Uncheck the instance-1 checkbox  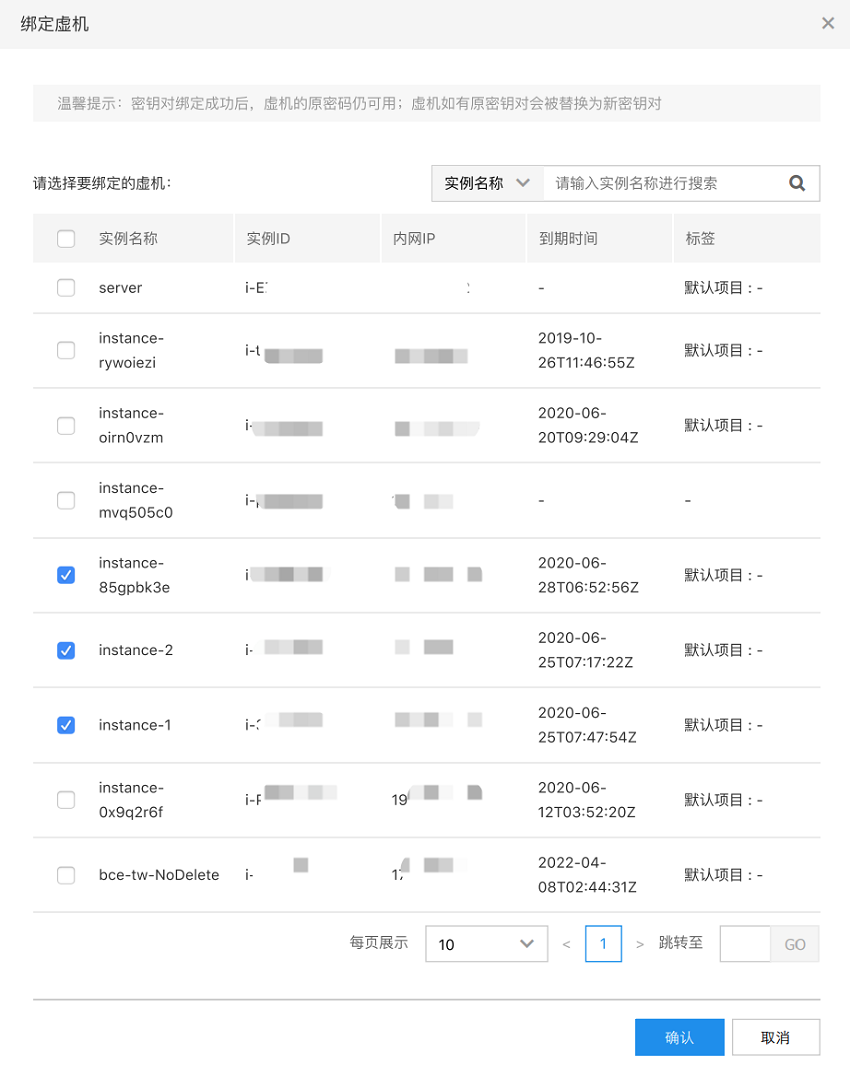pyautogui.click(x=66, y=725)
